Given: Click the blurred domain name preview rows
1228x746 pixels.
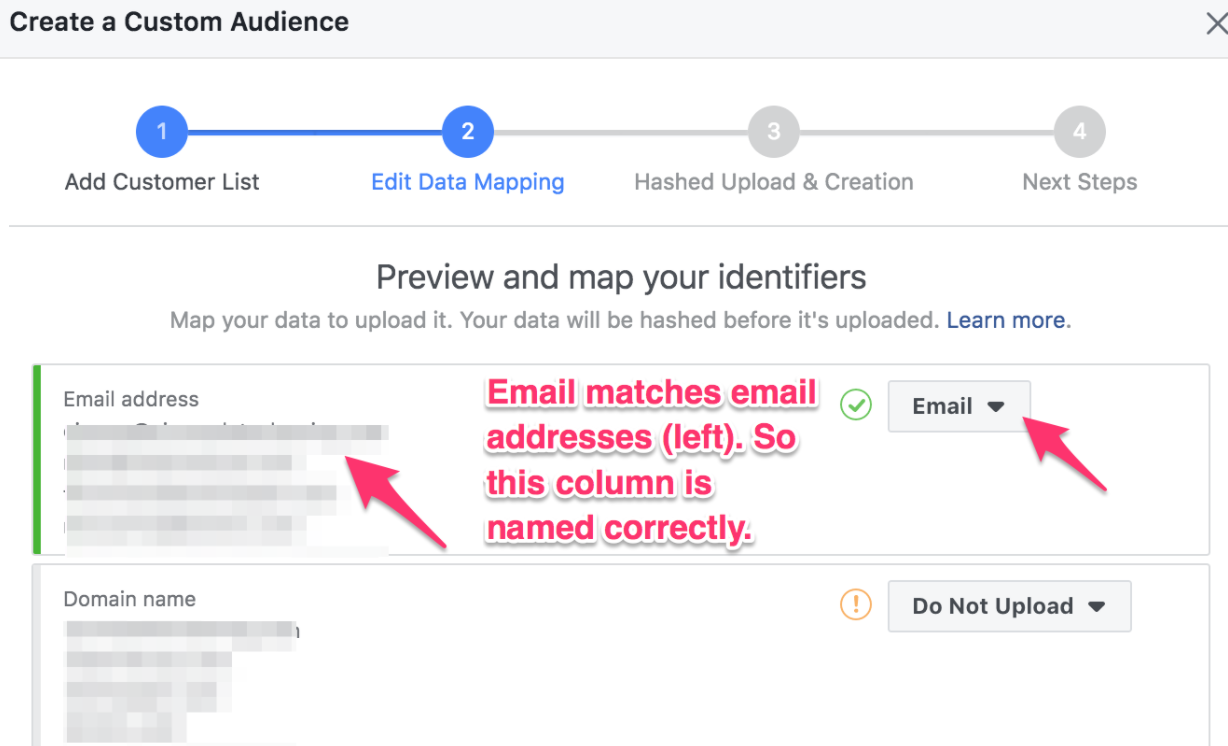Looking at the screenshot, I should coord(181,682).
